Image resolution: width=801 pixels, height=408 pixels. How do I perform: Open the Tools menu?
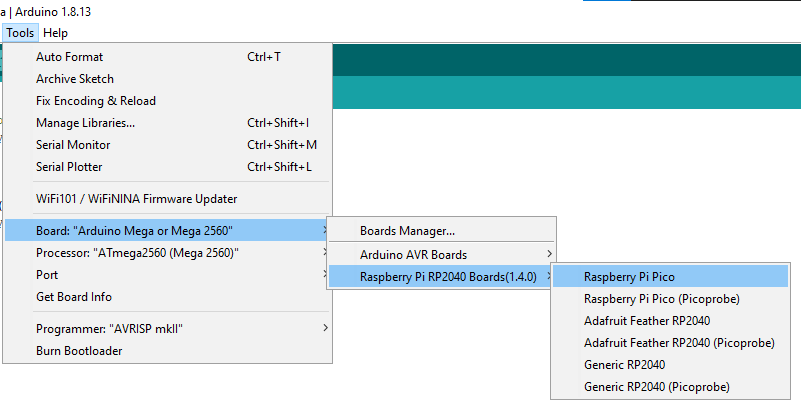pos(20,33)
